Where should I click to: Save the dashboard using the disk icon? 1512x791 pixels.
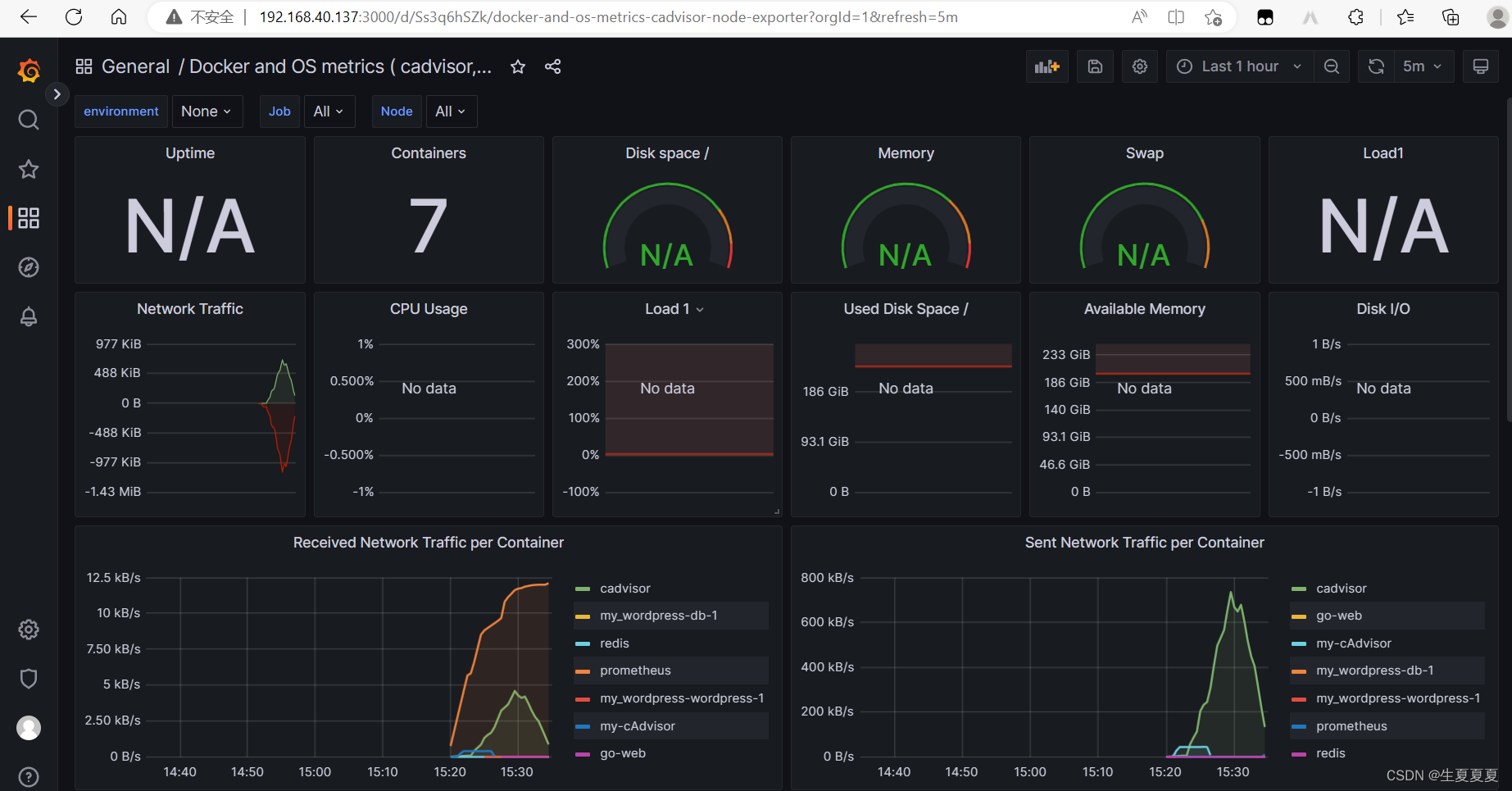[x=1095, y=66]
